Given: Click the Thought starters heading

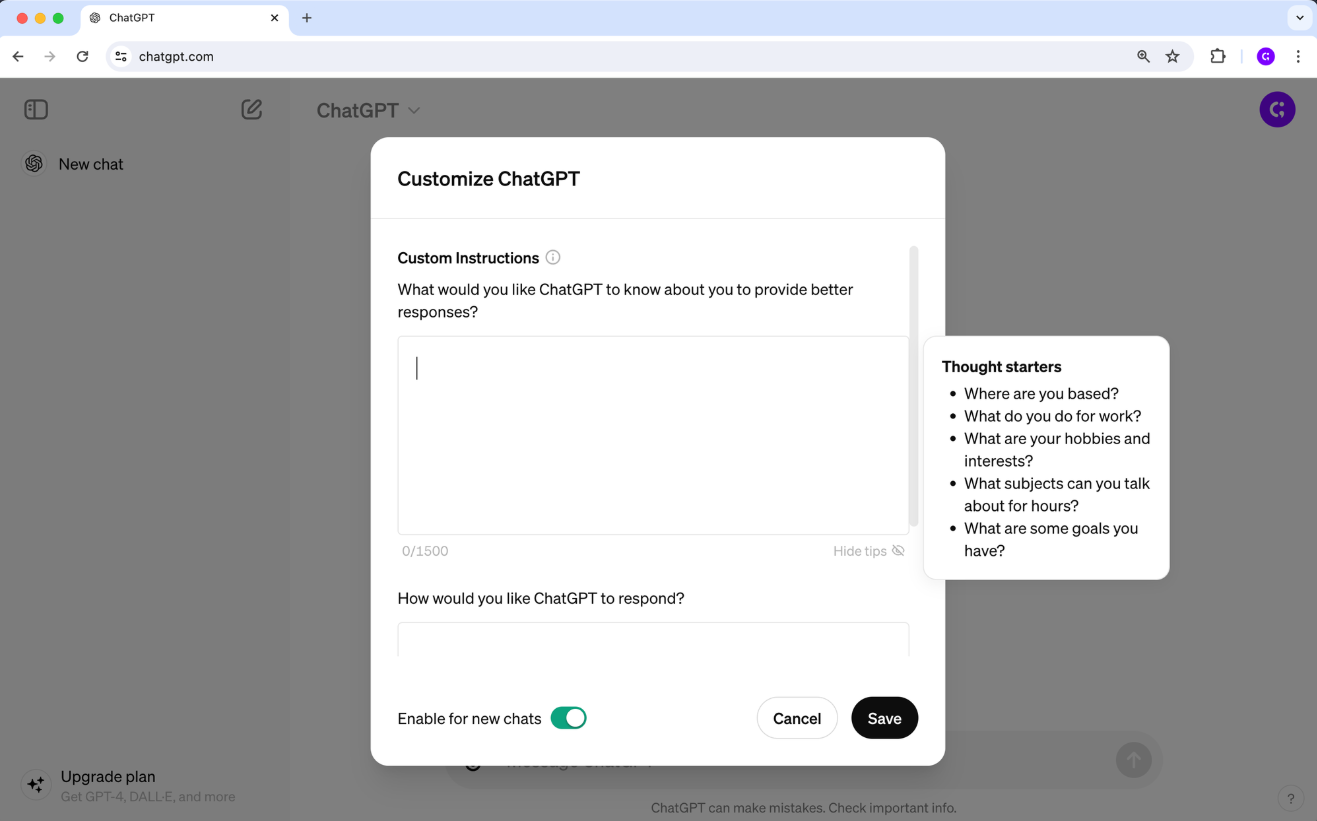Looking at the screenshot, I should (x=1001, y=367).
